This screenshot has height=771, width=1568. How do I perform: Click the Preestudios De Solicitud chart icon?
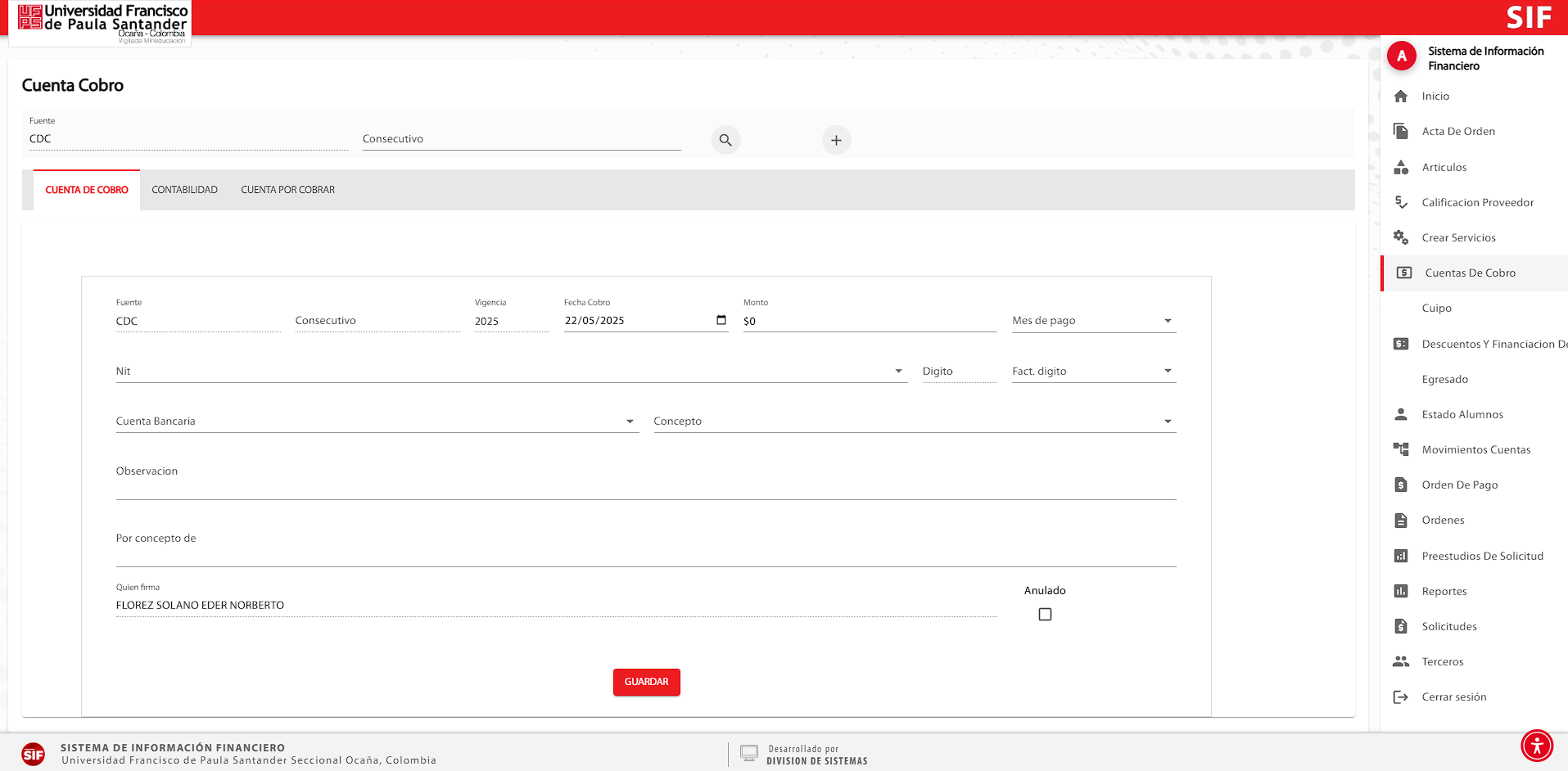coord(1401,556)
